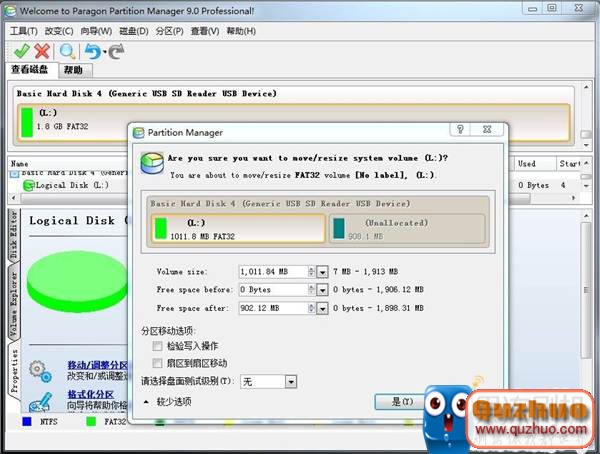
Task: Open surface test level dropdown
Action: [x=291, y=382]
